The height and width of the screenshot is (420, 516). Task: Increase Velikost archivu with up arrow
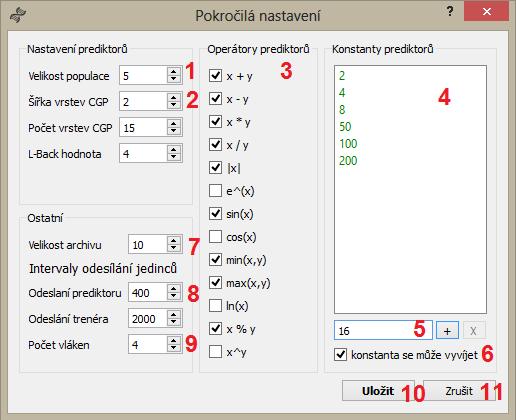(x=174, y=240)
